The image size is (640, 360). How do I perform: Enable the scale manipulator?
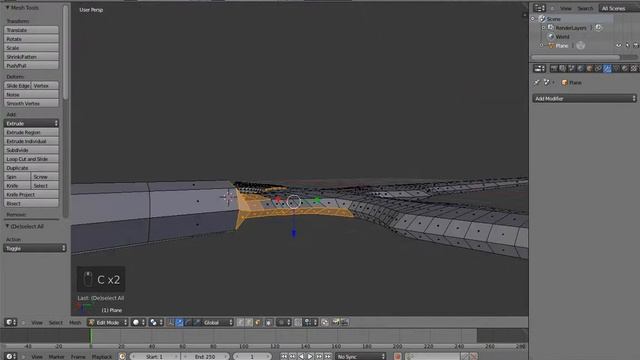pyautogui.click(x=197, y=322)
